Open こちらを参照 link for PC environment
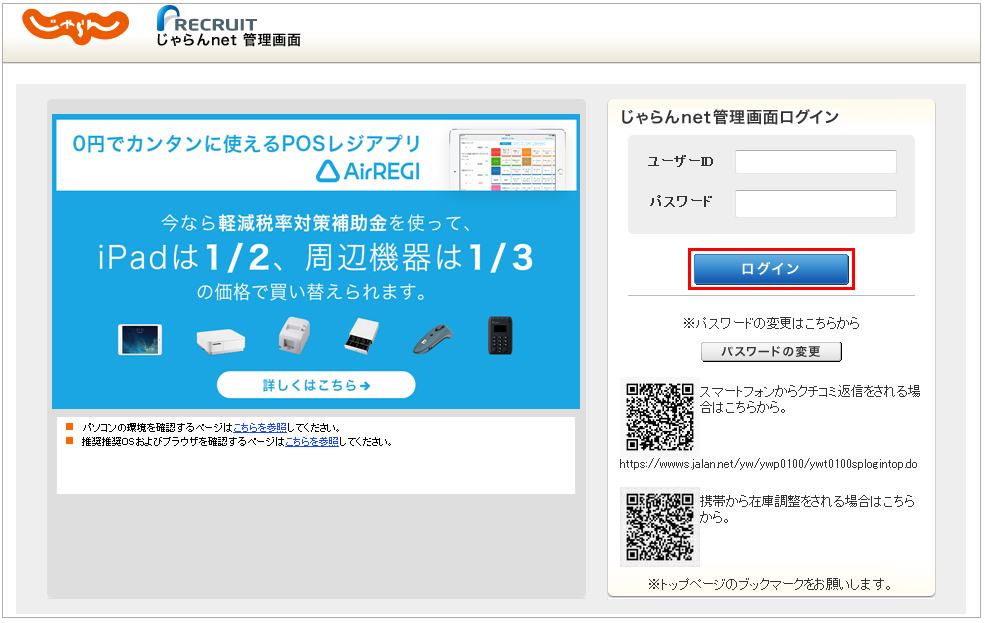Screen dimensions: 985x623 (259, 427)
